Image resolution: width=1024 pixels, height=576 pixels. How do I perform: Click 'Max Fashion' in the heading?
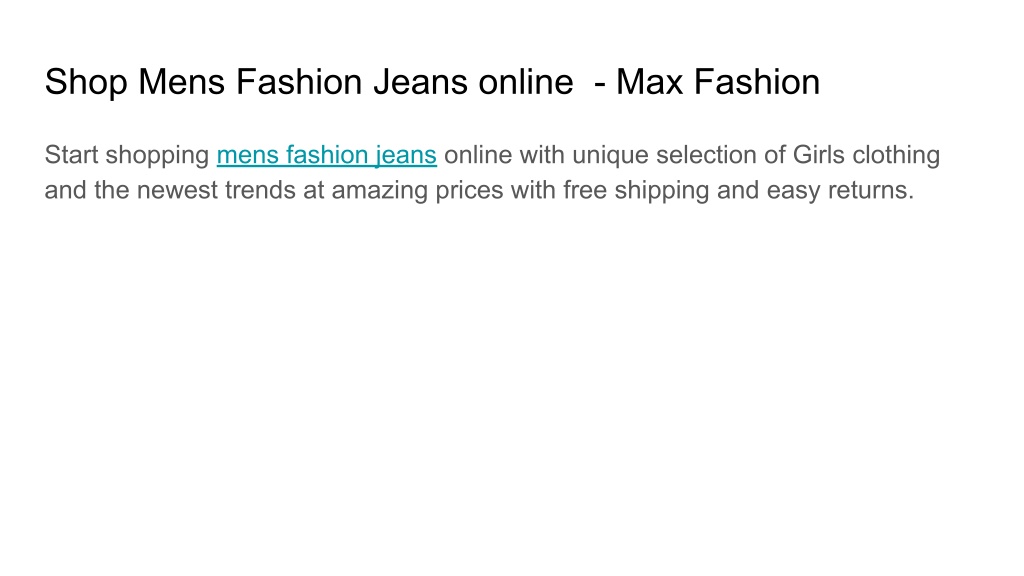718,82
